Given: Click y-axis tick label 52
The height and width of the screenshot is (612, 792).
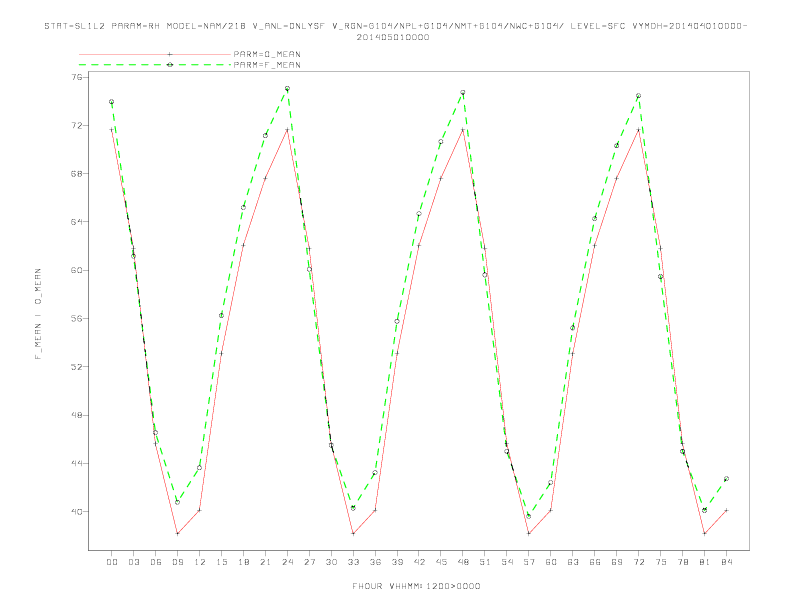Looking at the screenshot, I should coord(77,367).
